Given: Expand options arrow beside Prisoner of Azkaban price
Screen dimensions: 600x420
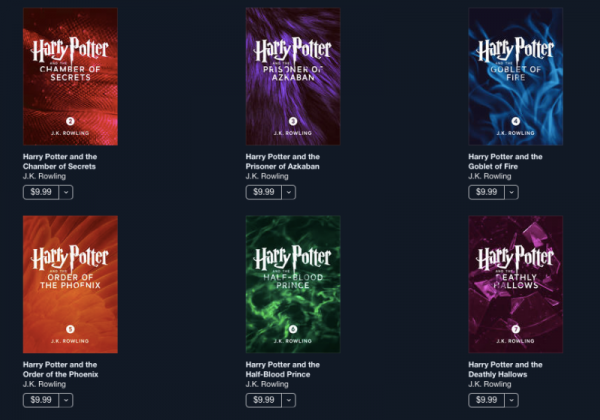Looking at the screenshot, I should pos(289,192).
